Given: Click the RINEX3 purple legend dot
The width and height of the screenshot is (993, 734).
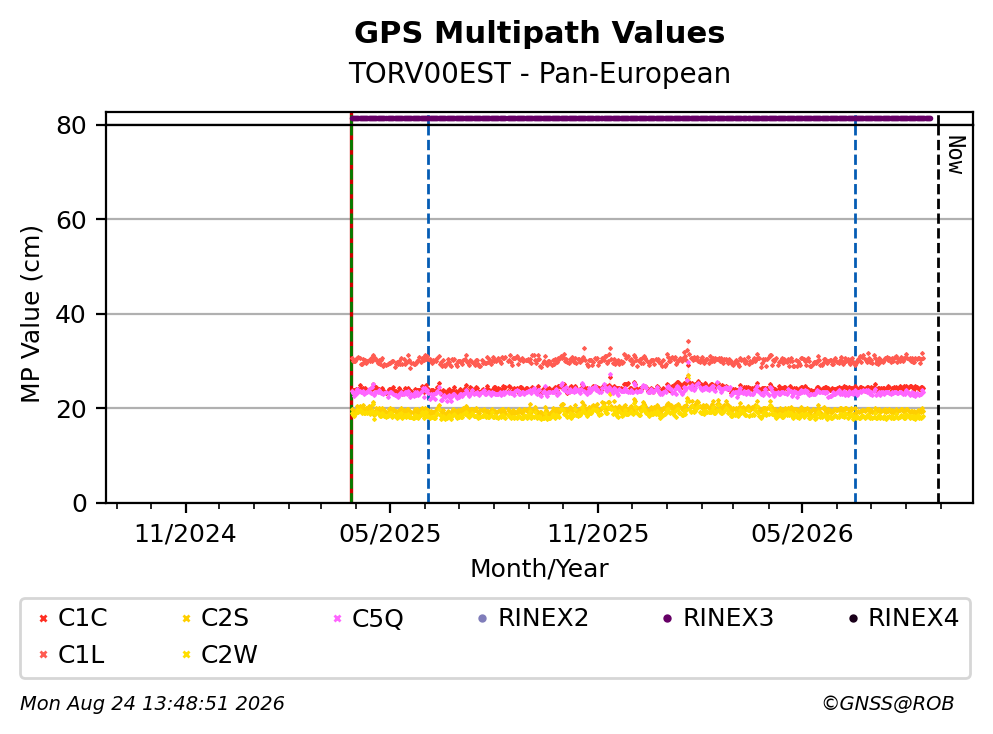Looking at the screenshot, I should (x=667, y=619).
